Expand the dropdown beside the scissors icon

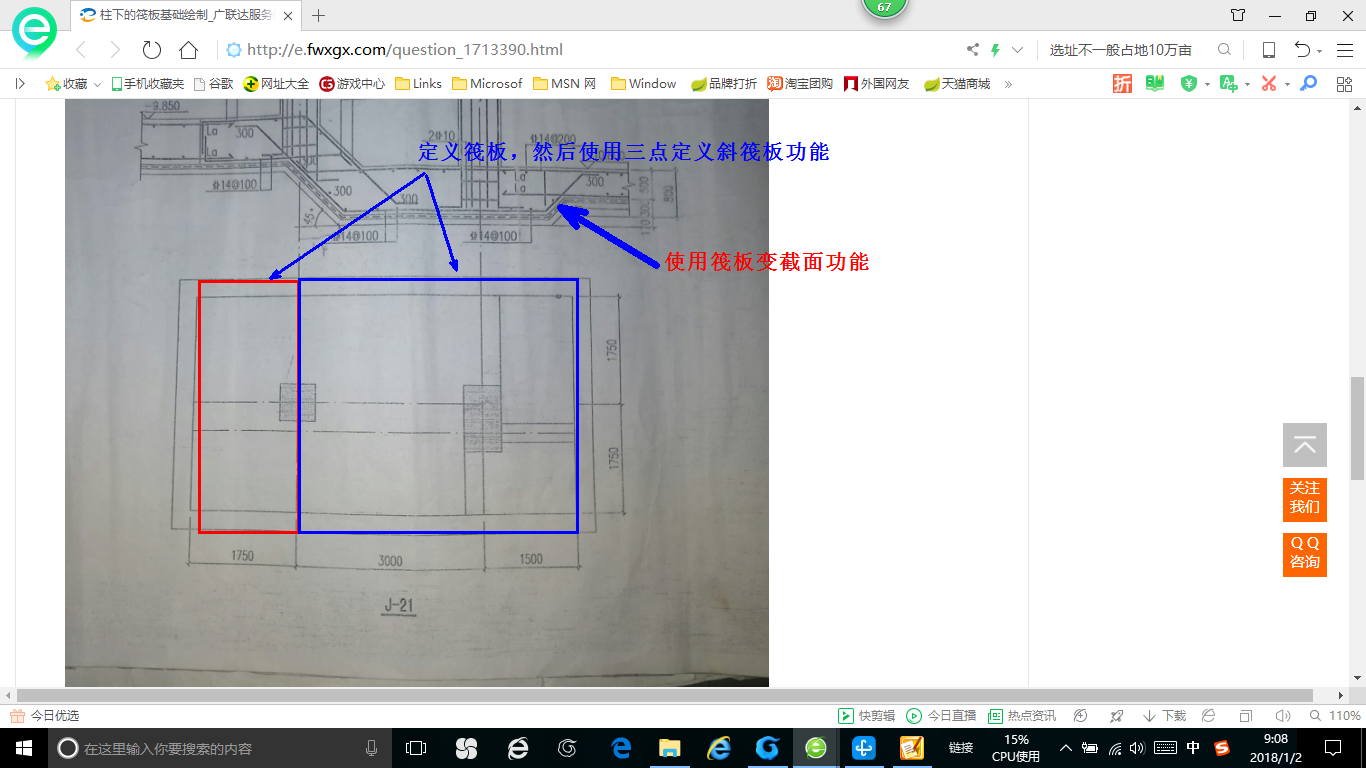tap(1287, 85)
